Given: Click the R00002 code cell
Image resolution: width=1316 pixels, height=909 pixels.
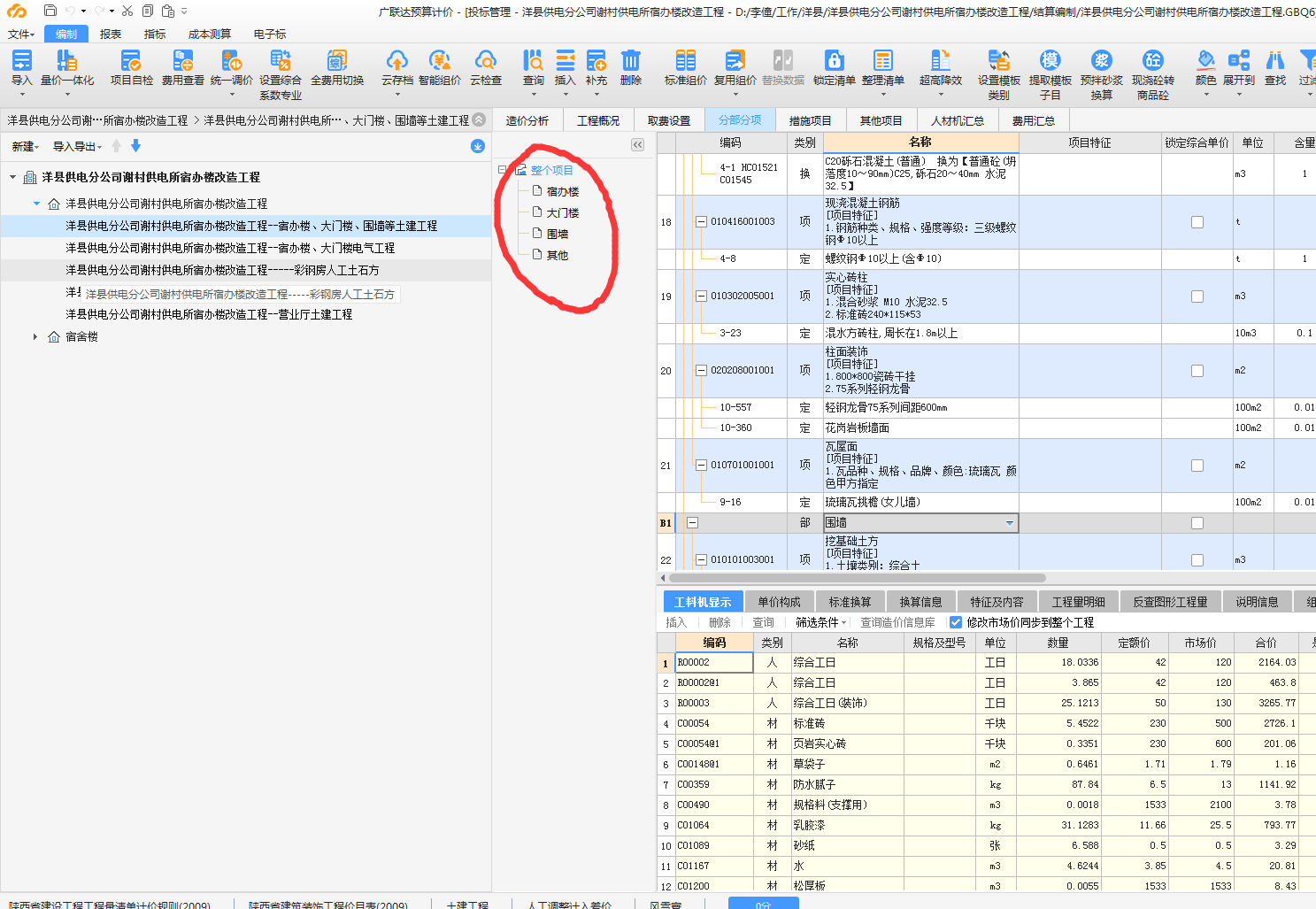Looking at the screenshot, I should (x=714, y=662).
